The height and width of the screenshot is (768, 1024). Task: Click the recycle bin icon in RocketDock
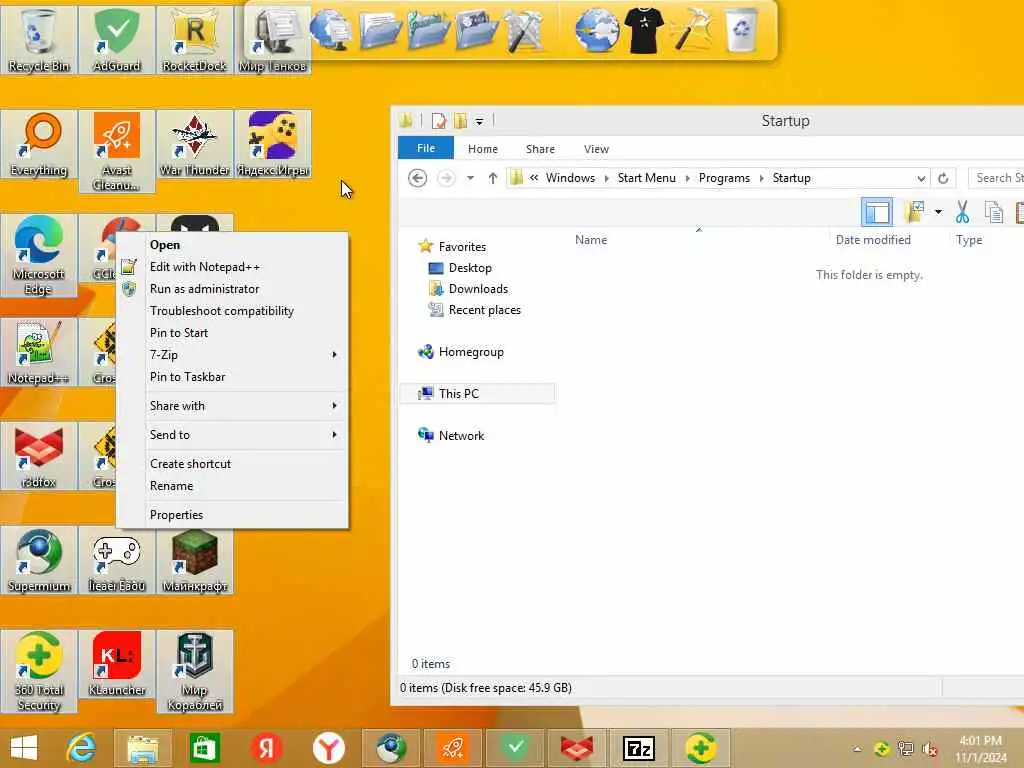point(742,30)
